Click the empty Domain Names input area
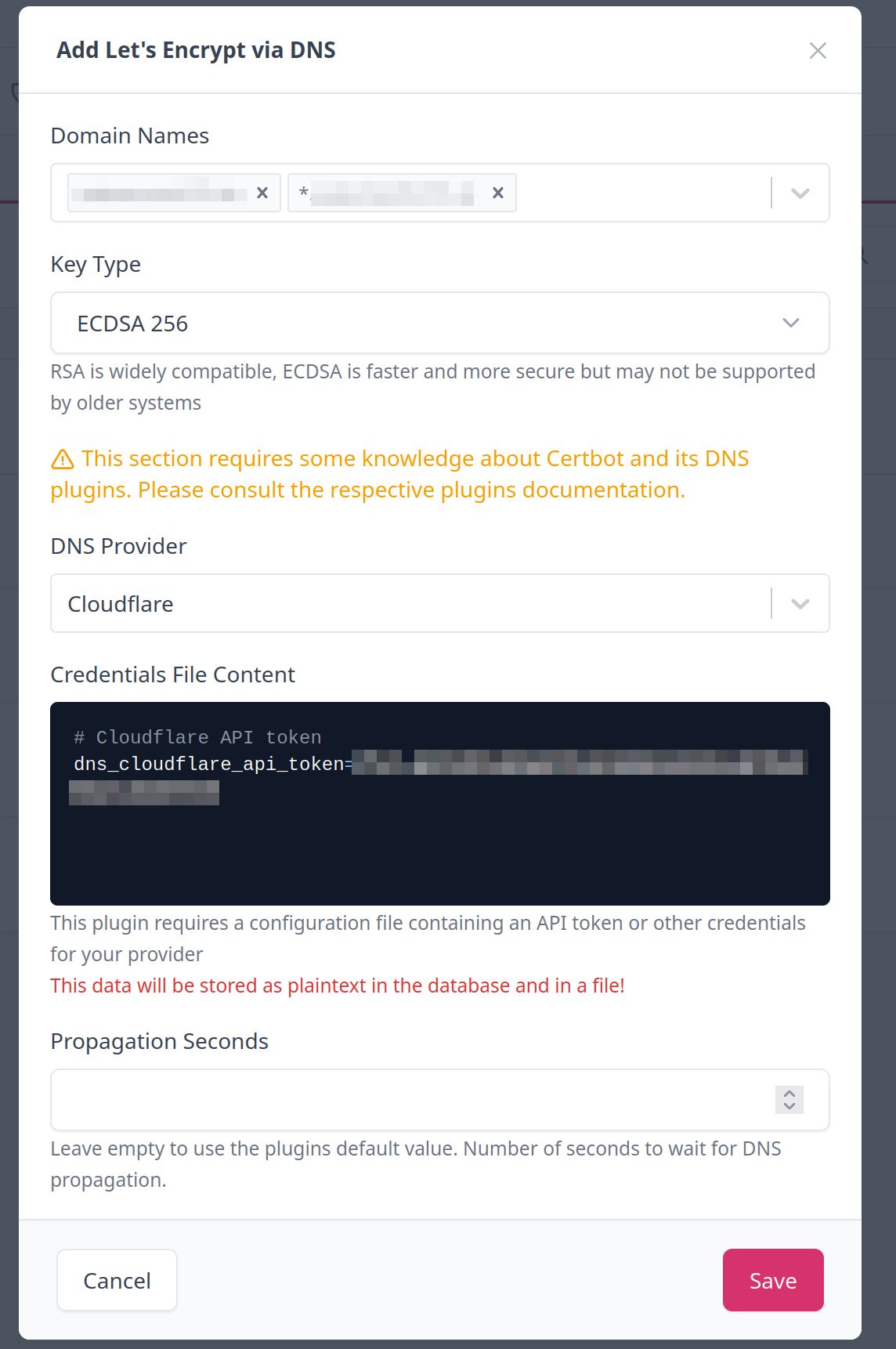The height and width of the screenshot is (1349, 896). pyautogui.click(x=642, y=193)
